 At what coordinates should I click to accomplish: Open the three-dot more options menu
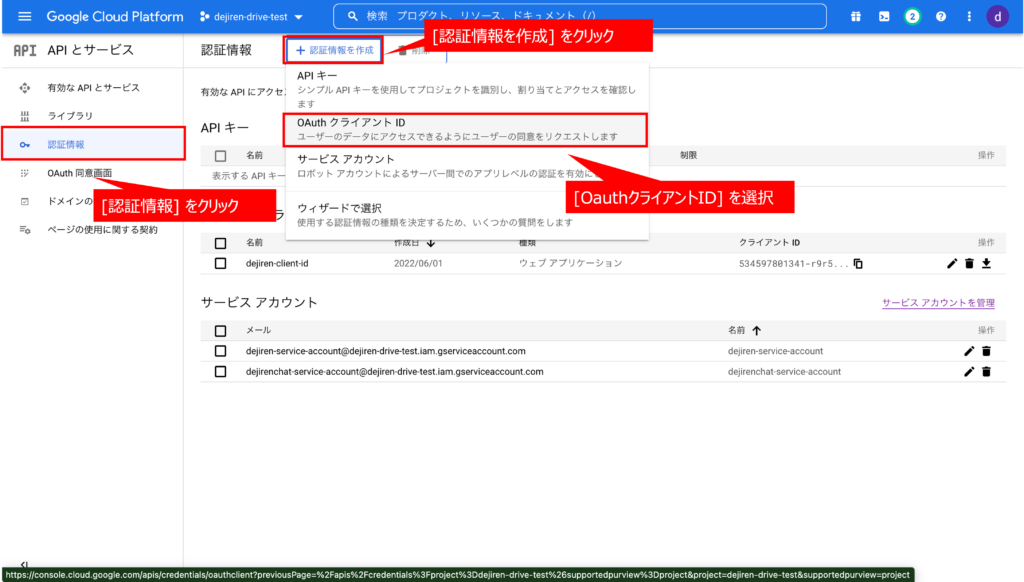click(969, 16)
